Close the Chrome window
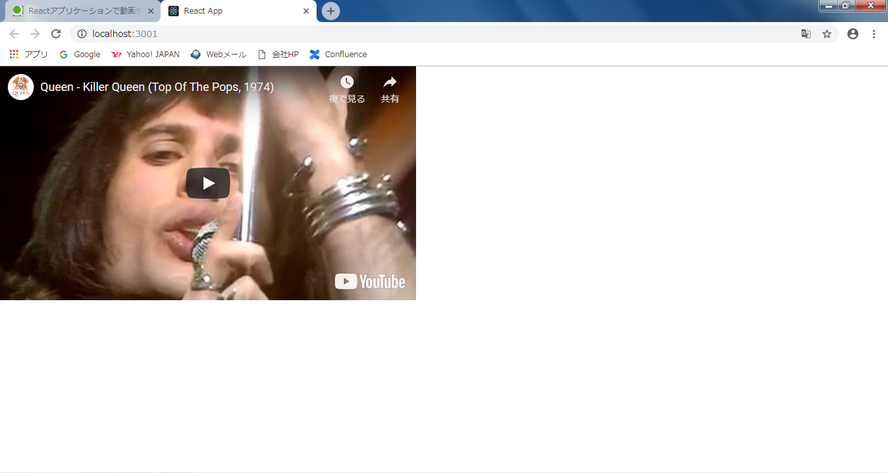888x473 pixels. [870, 6]
